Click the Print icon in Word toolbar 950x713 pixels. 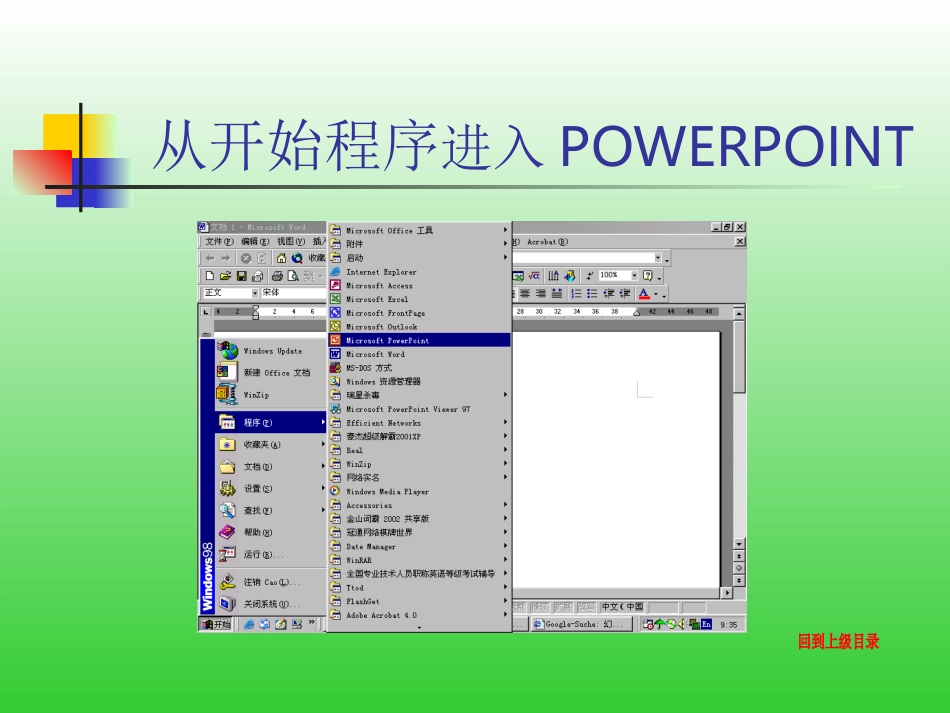tap(277, 276)
